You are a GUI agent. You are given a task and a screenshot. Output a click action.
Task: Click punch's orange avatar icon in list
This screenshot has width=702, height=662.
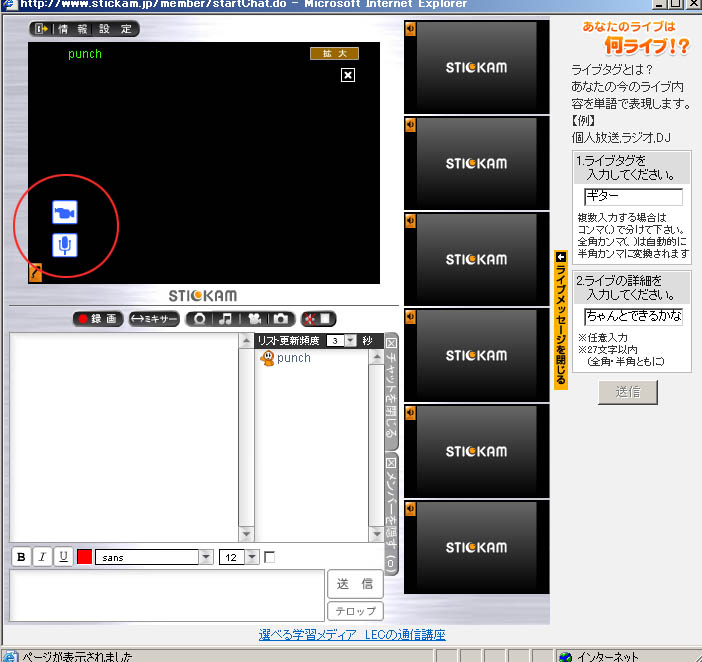click(x=267, y=358)
